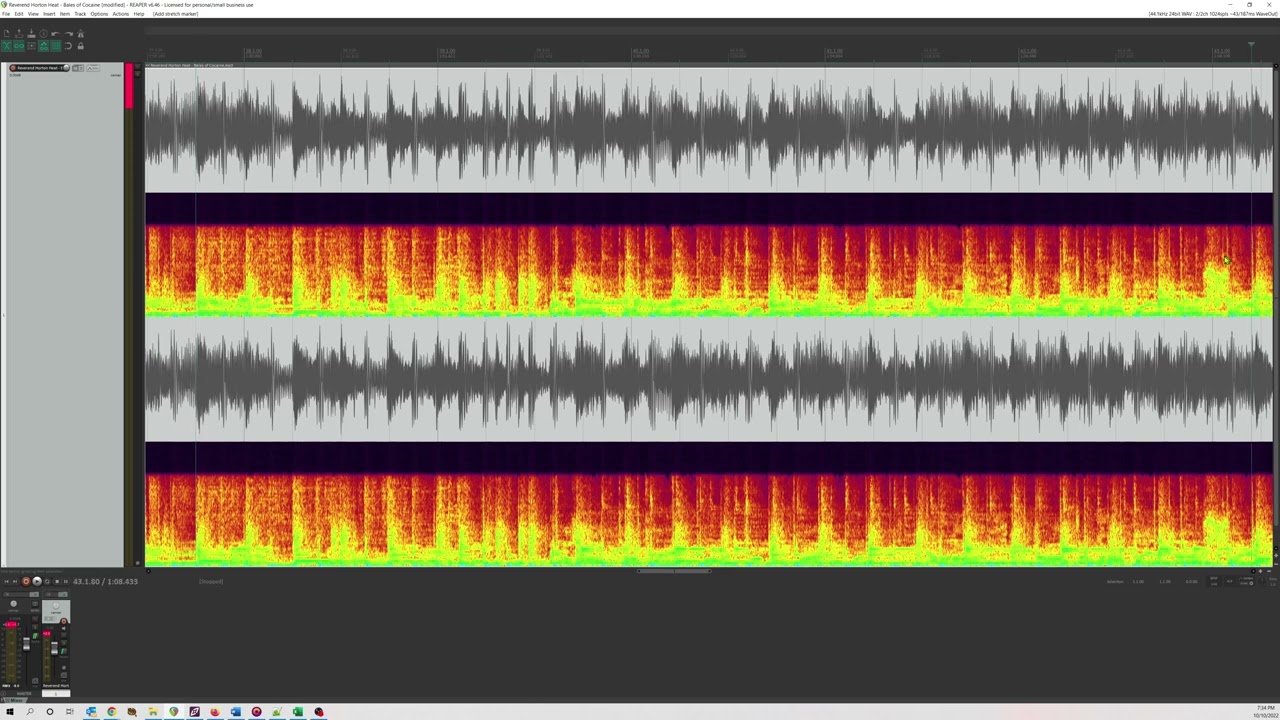Open Task View on the taskbar
This screenshot has height=720, width=1280.
(x=70, y=712)
